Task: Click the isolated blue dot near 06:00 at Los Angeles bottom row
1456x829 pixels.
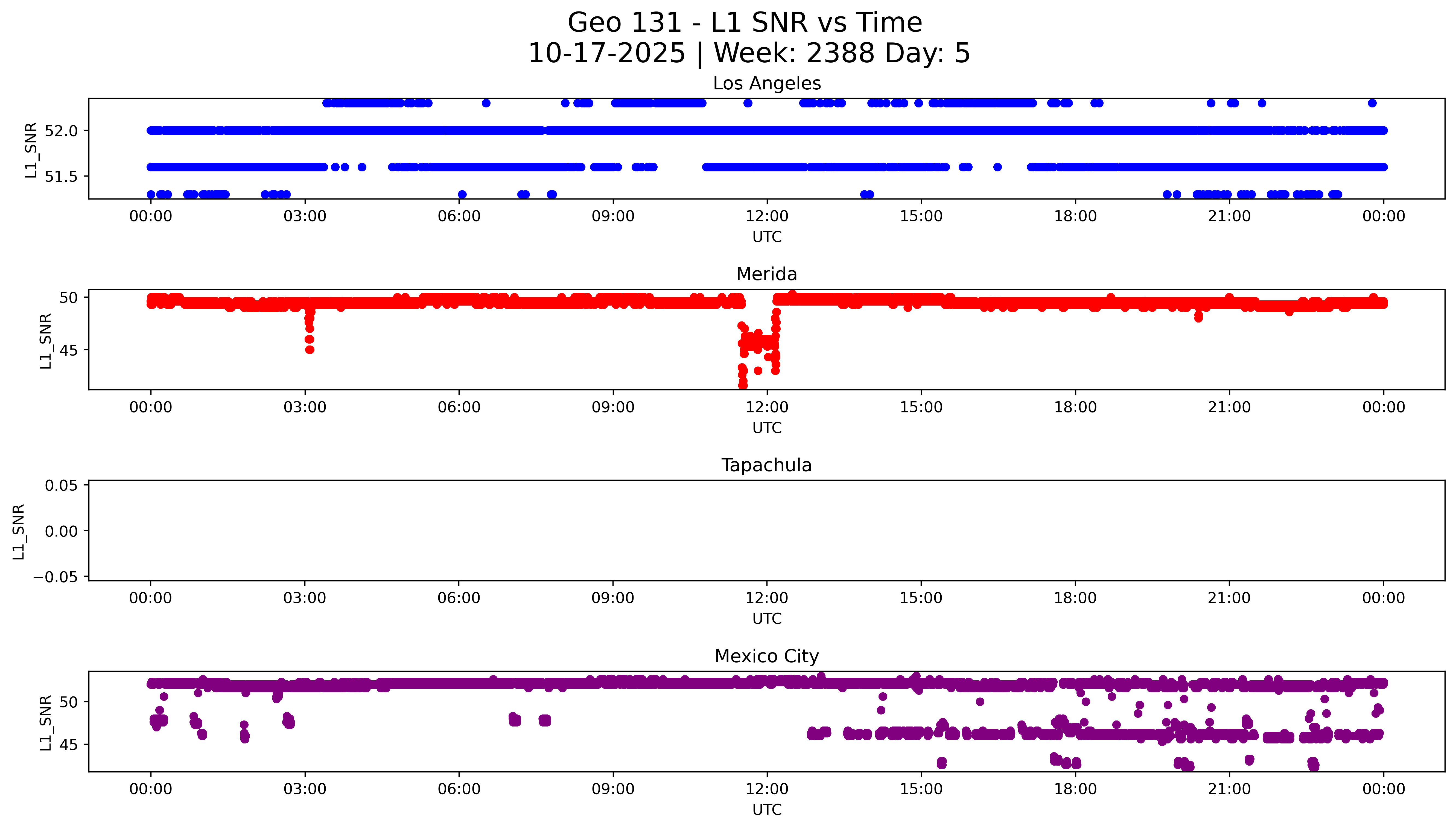Action: coord(462,195)
